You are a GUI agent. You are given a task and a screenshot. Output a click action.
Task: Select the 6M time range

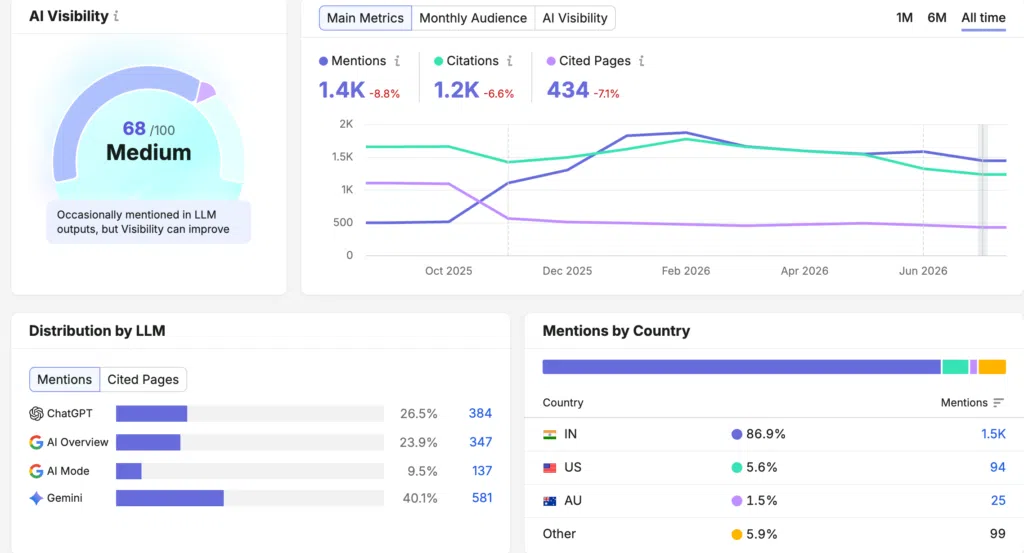tap(936, 18)
